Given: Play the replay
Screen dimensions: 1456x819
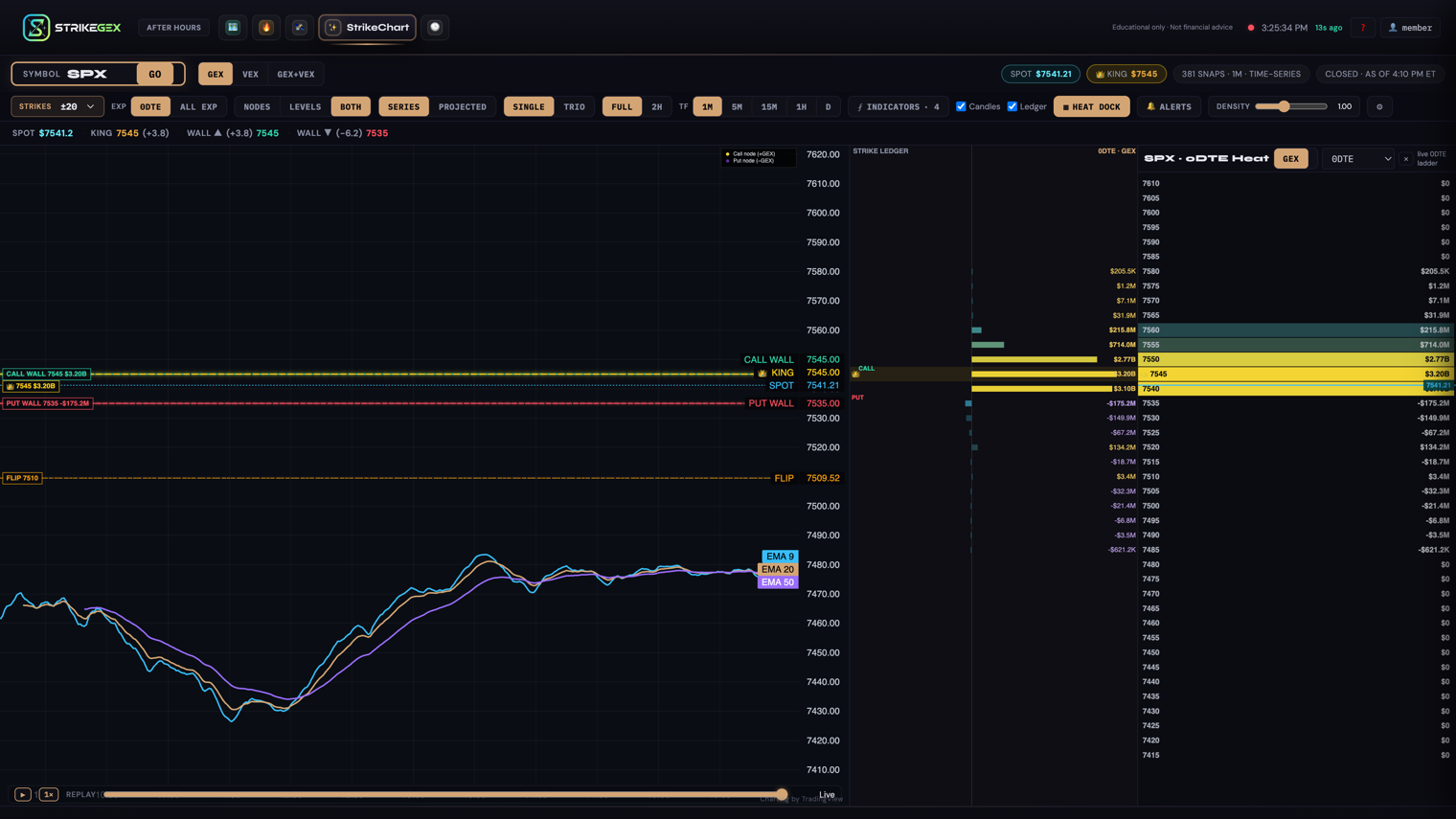Looking at the screenshot, I should pyautogui.click(x=22, y=794).
